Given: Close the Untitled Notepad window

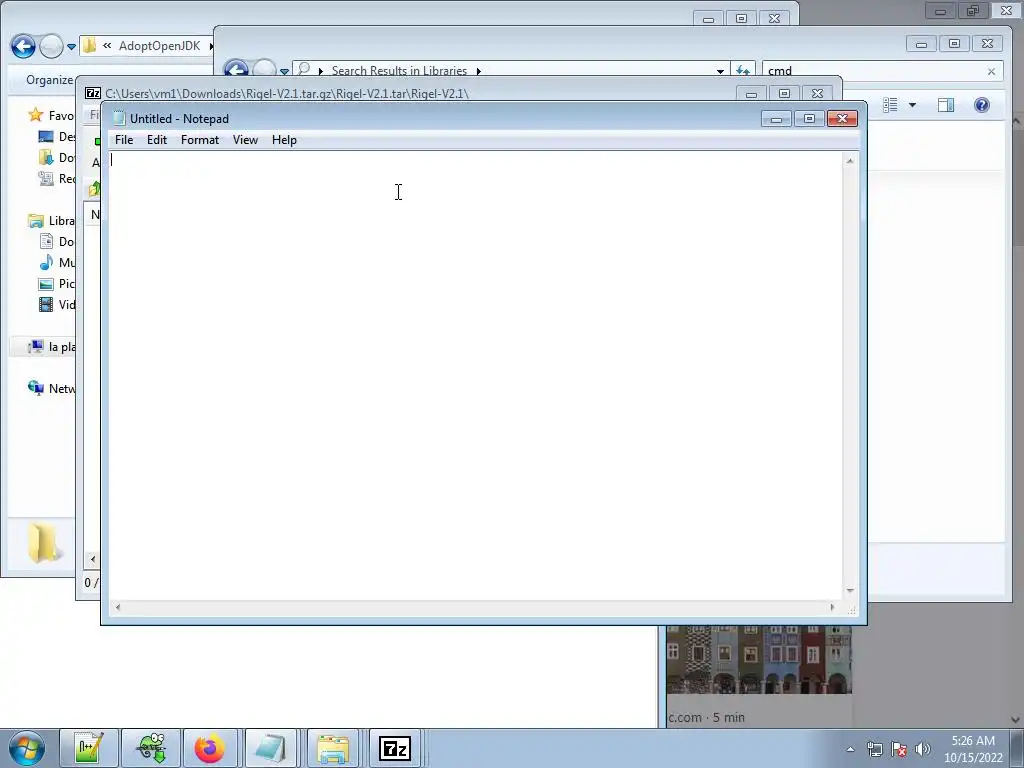Looking at the screenshot, I should pos(842,118).
